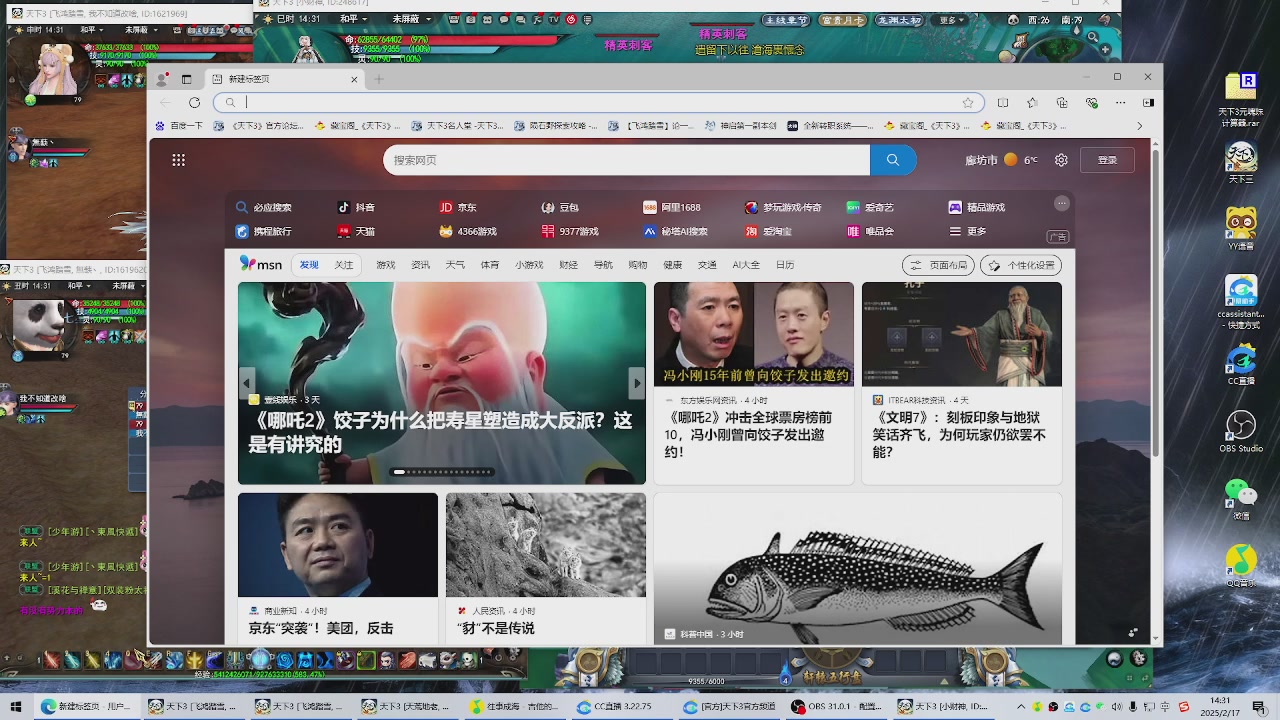Open the browser sidebar toggle icon

tap(1148, 102)
